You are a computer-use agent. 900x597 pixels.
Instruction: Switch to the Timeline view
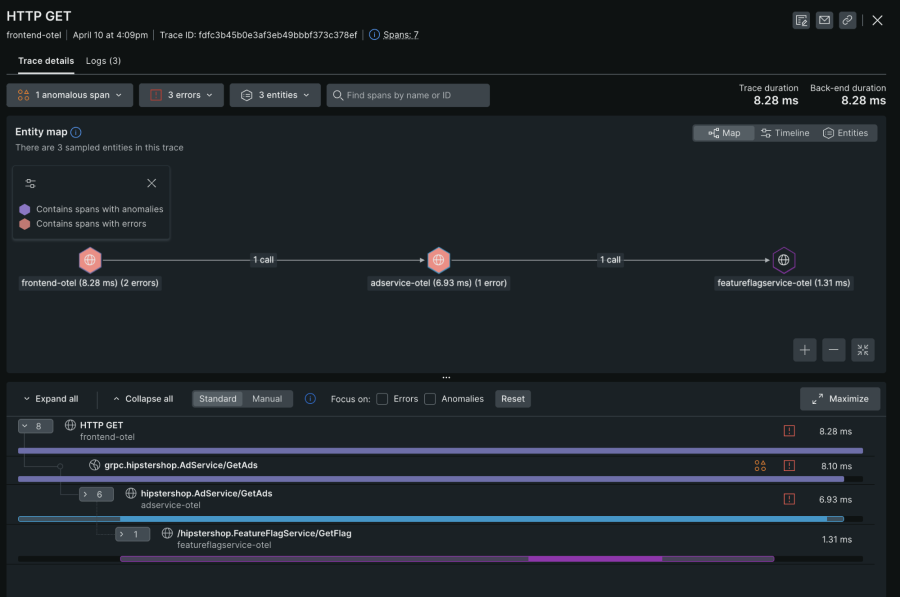coord(785,133)
